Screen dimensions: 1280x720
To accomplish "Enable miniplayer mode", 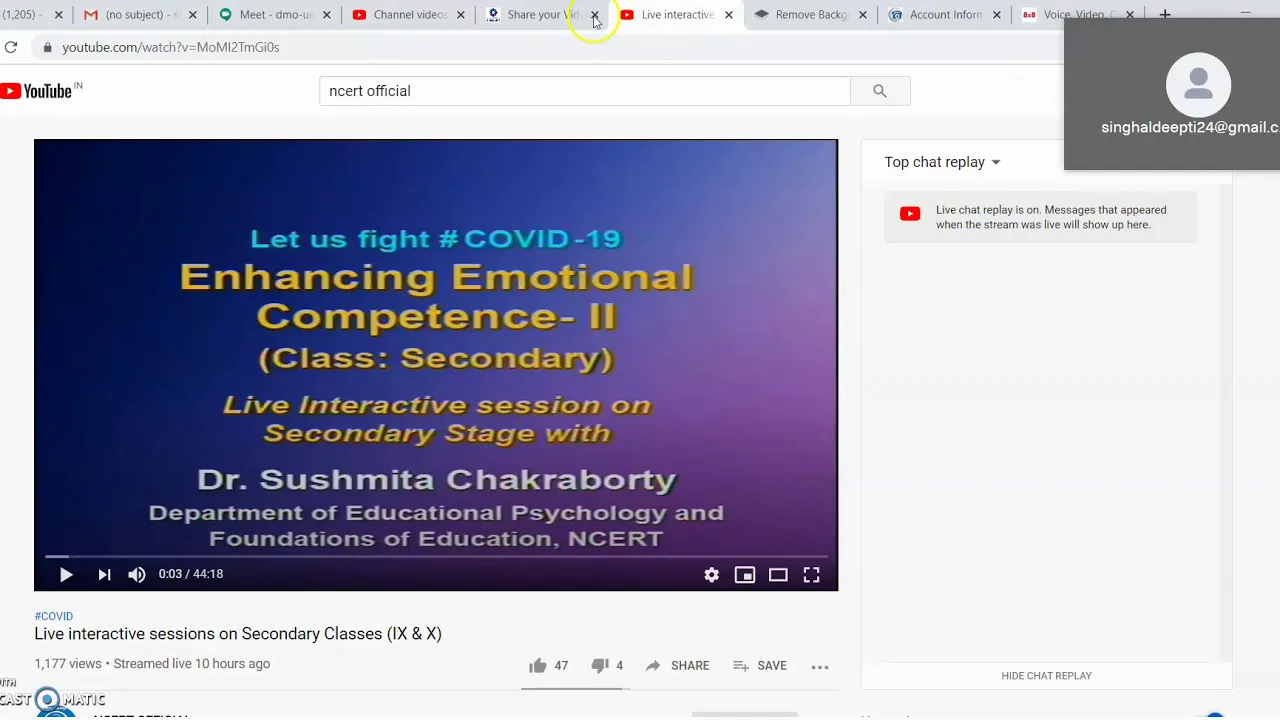I will pos(745,574).
